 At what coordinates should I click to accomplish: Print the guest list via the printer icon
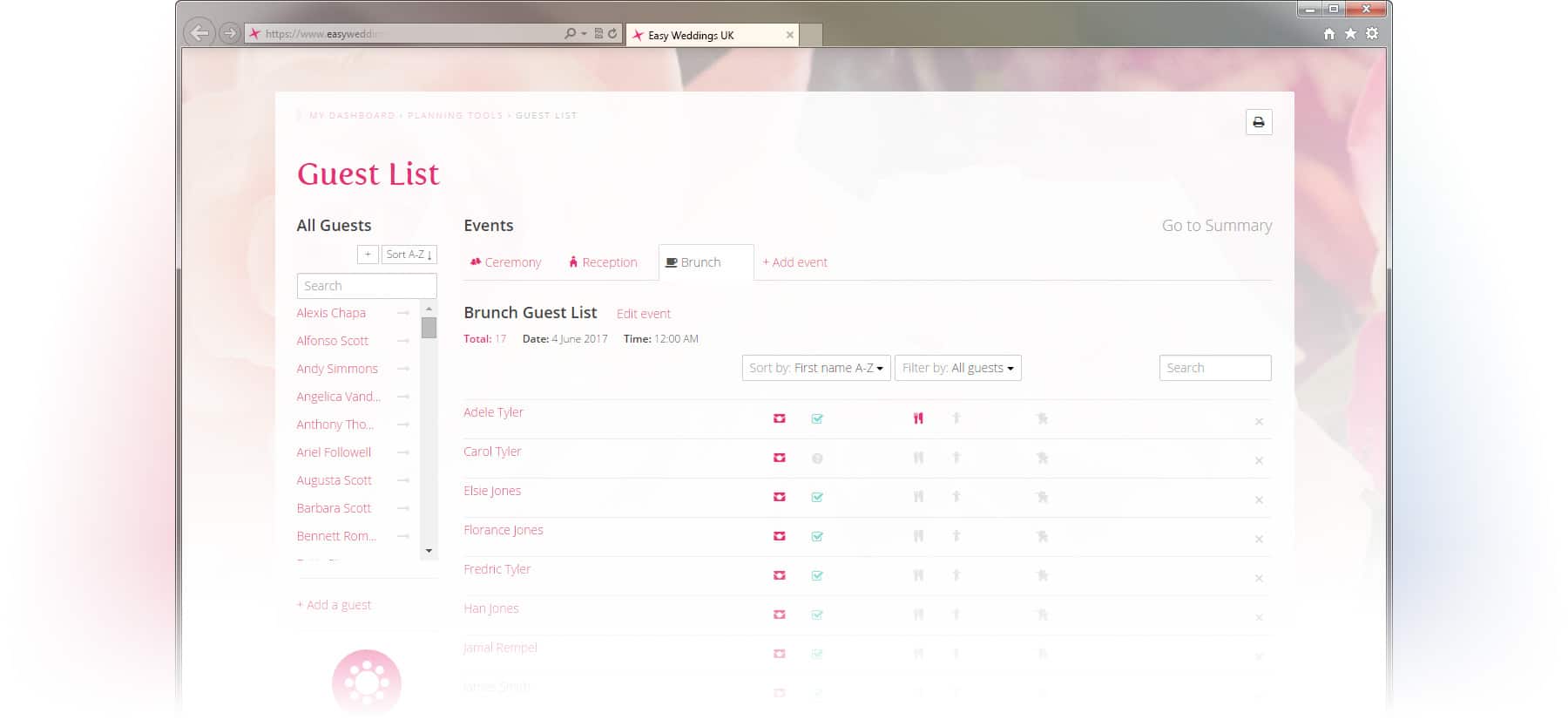point(1259,122)
